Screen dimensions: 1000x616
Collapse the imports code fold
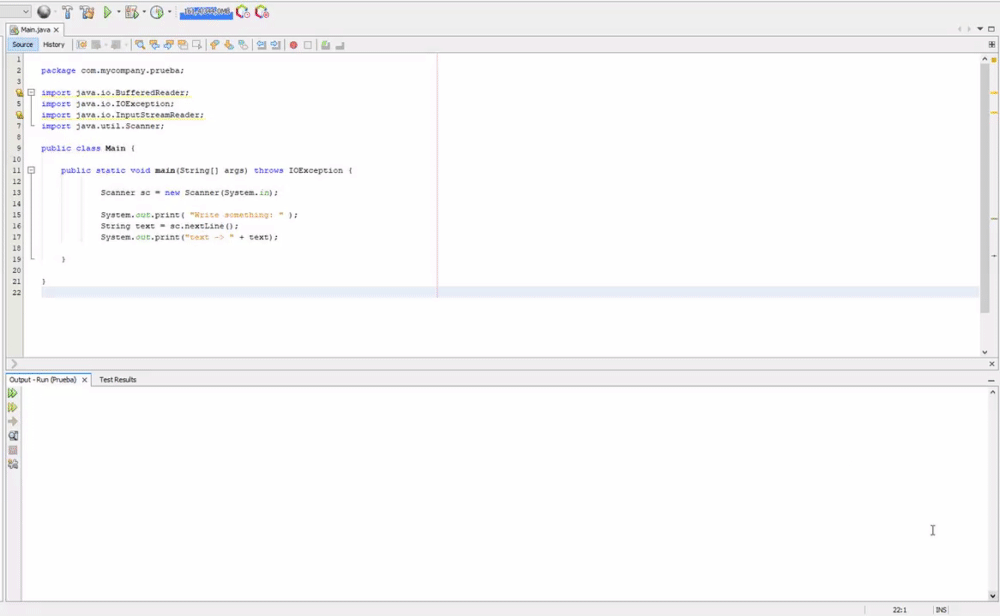point(31,92)
